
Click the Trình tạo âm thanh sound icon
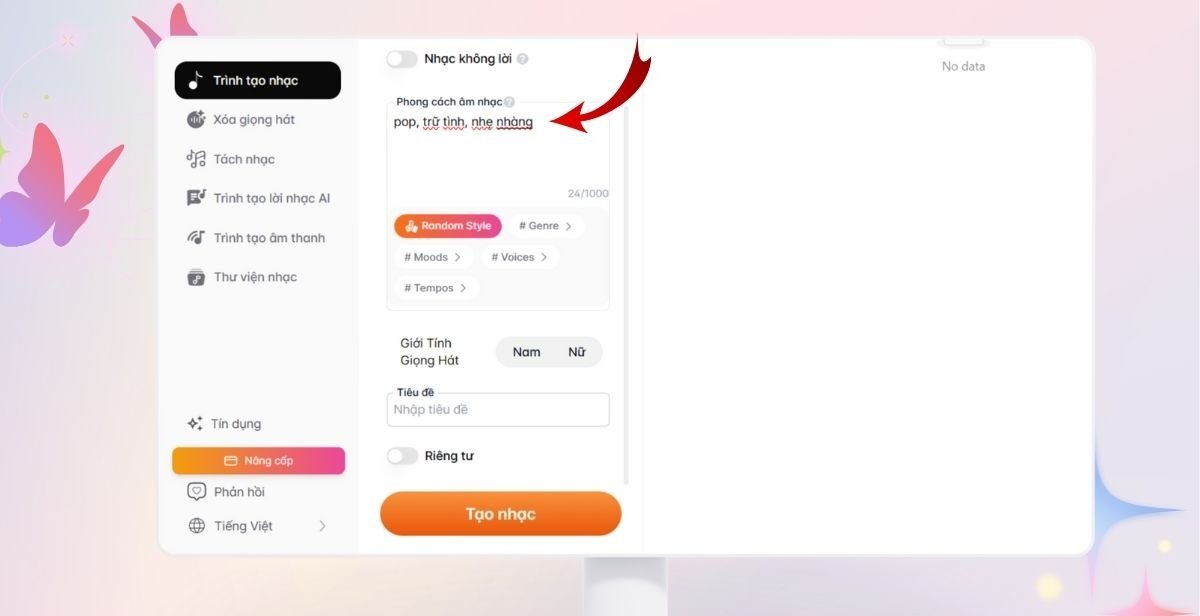click(x=196, y=238)
